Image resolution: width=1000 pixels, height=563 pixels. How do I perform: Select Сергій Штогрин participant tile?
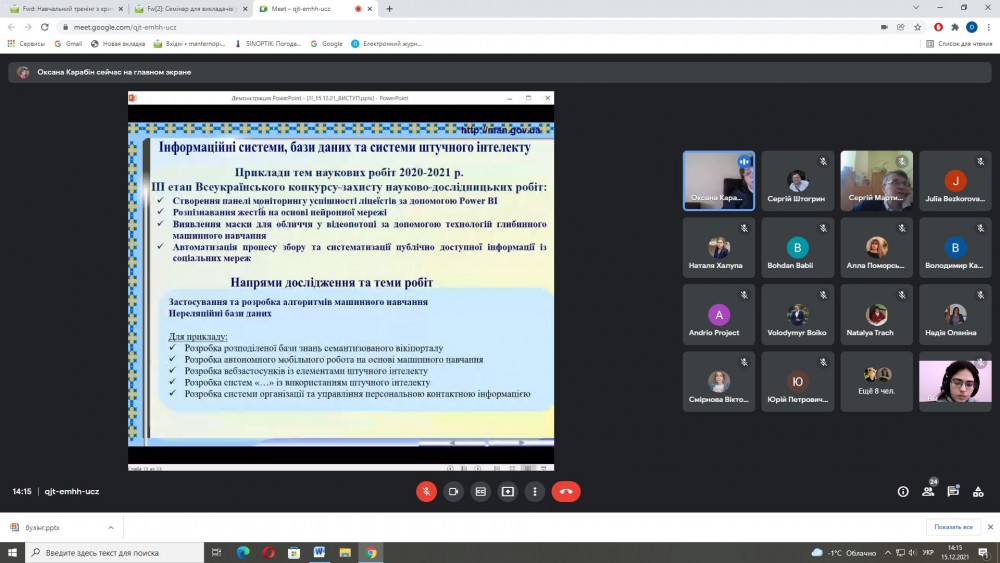coord(797,181)
